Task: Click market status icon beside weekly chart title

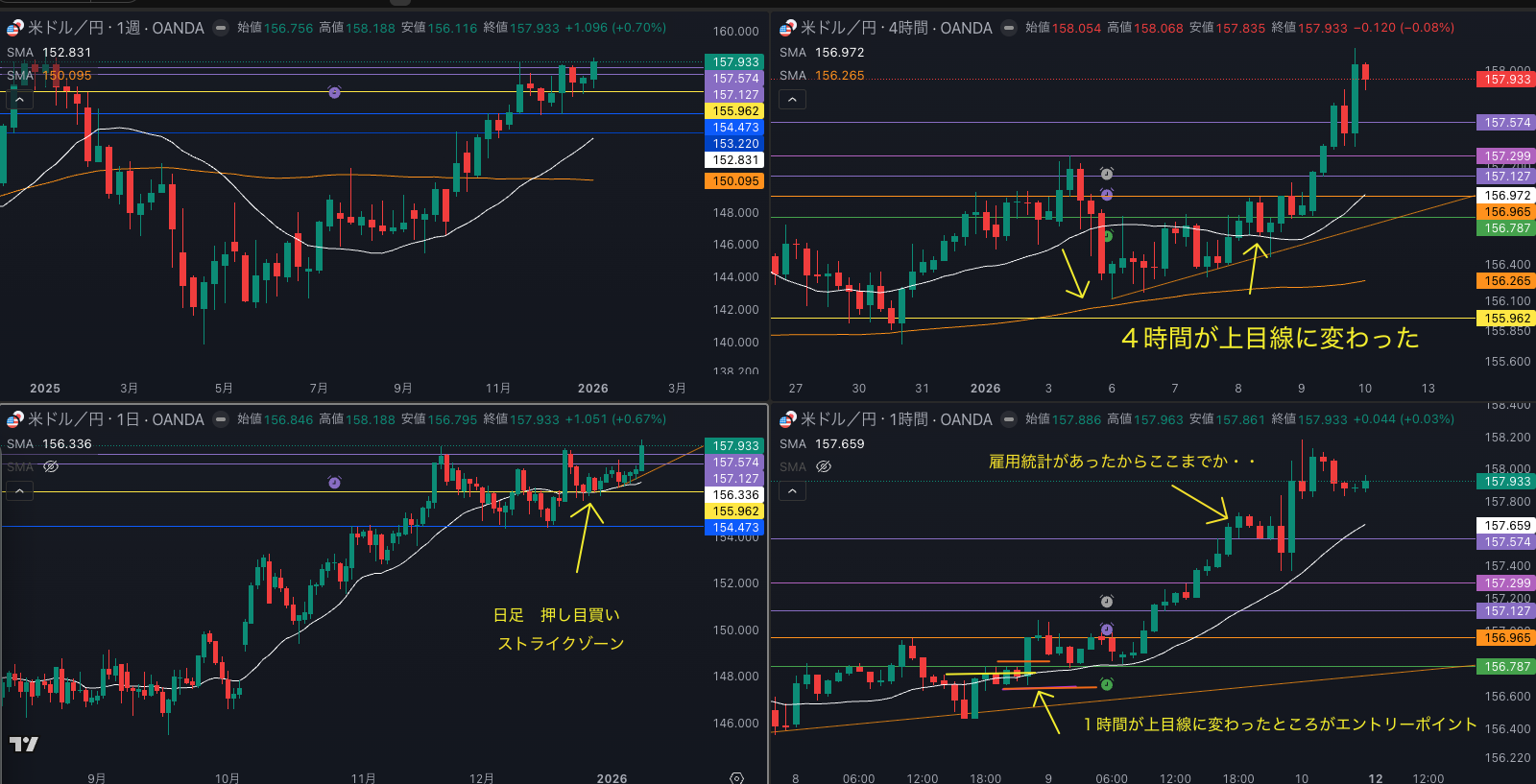Action: [221, 28]
